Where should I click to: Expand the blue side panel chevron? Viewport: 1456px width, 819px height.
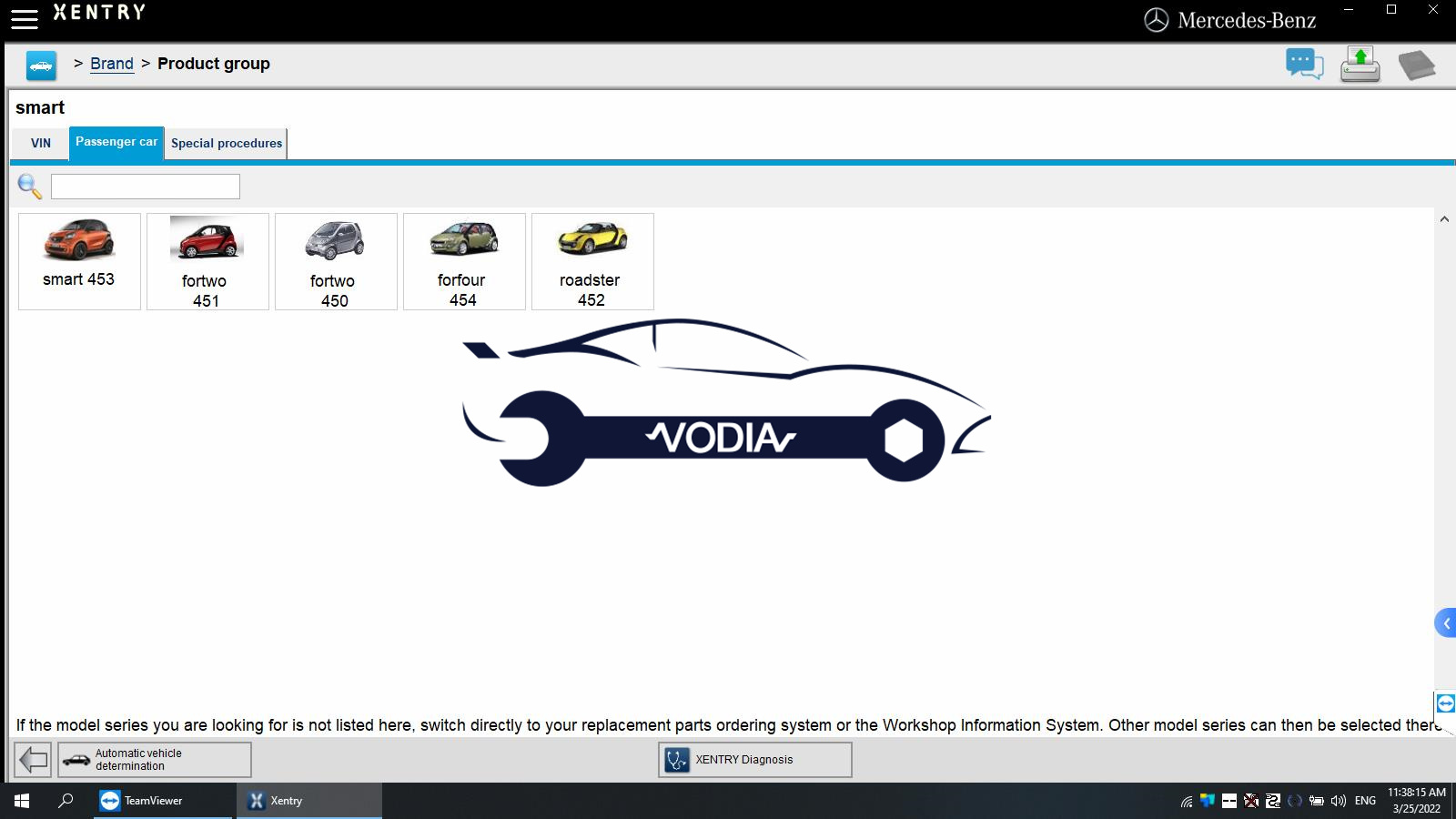click(1445, 623)
